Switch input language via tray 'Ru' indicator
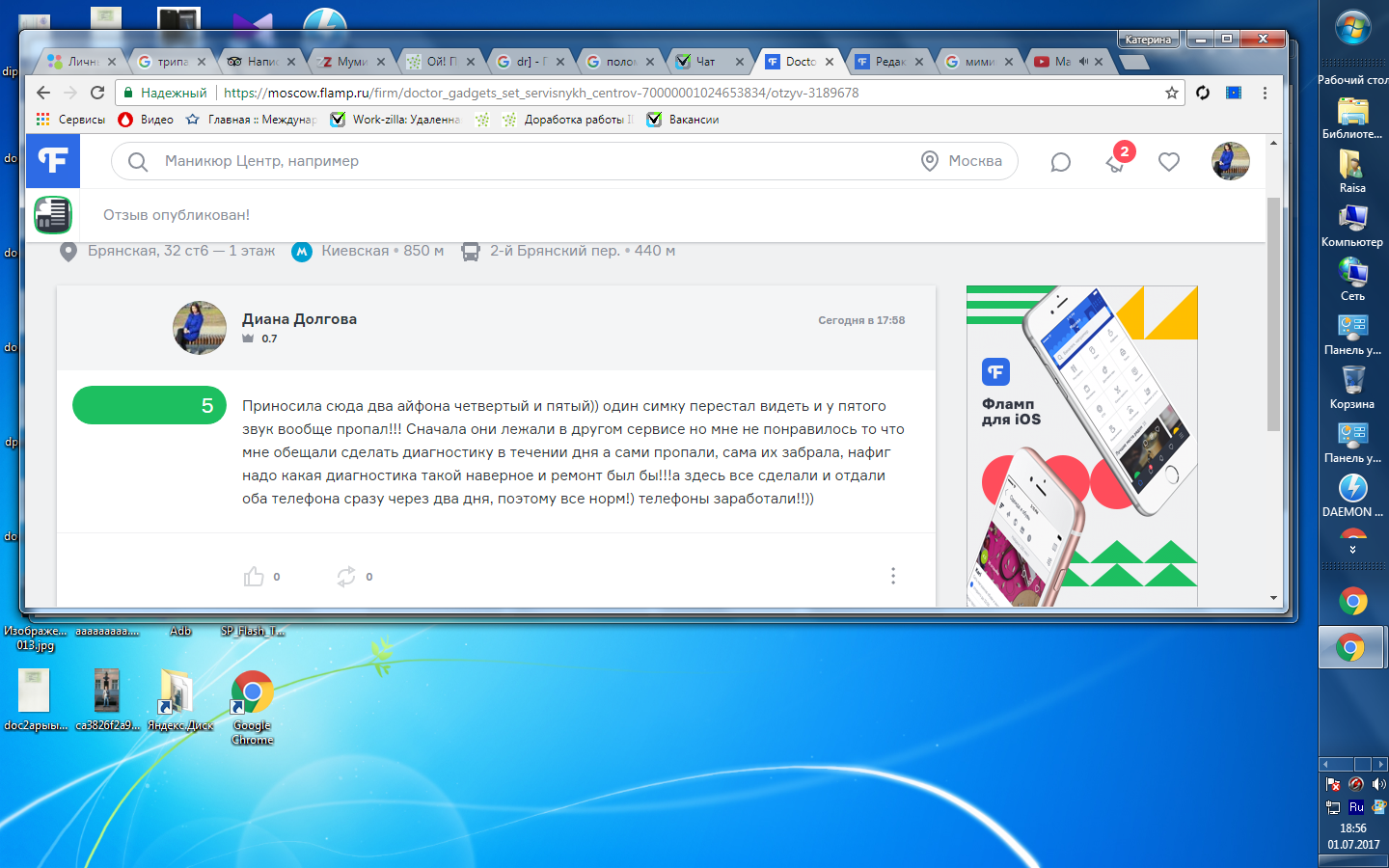The height and width of the screenshot is (868, 1389). click(1356, 807)
